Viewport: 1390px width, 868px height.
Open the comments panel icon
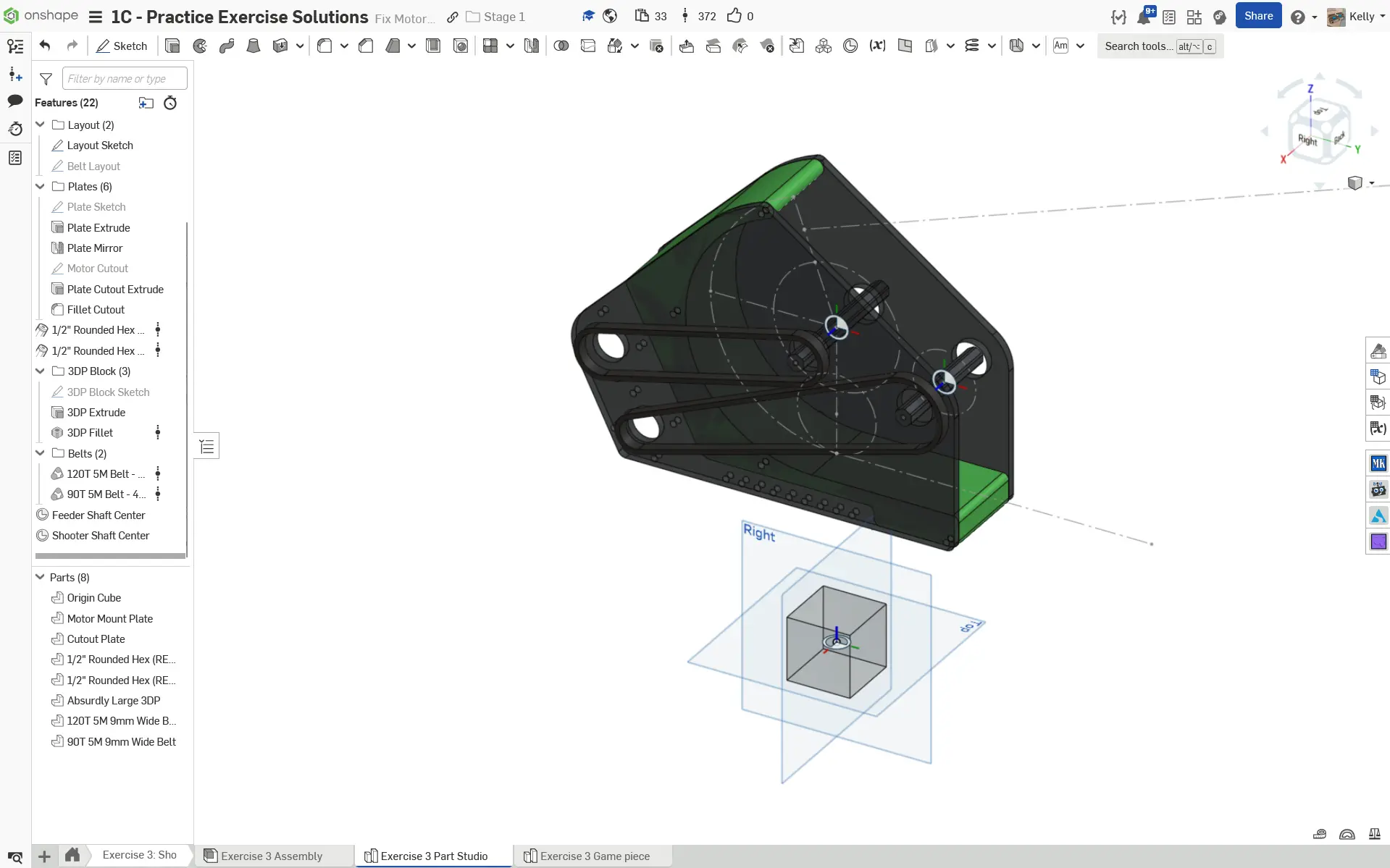pyautogui.click(x=15, y=101)
